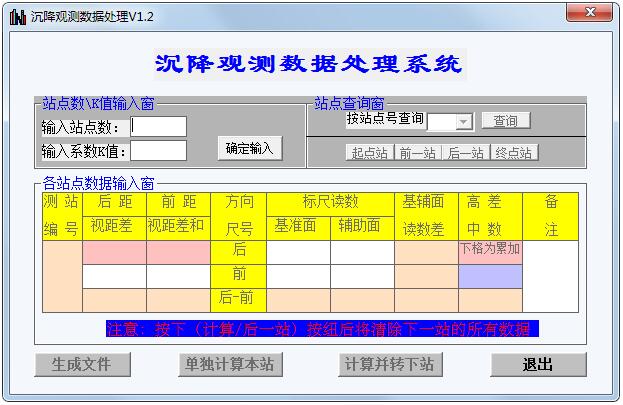Viewport: 623px width, 405px height.
Task: Select the 备注 notes cell
Action: [550, 276]
